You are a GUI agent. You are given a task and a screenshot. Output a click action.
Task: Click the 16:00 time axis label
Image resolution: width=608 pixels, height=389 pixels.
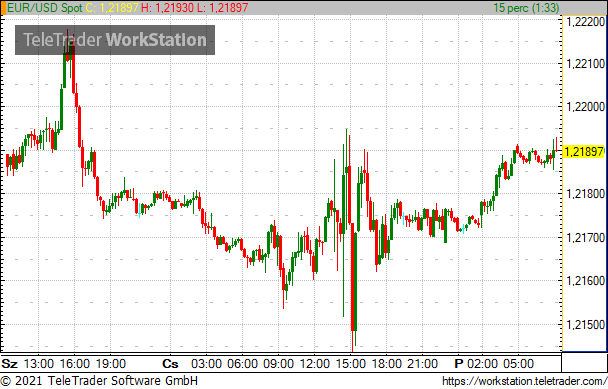click(x=74, y=364)
